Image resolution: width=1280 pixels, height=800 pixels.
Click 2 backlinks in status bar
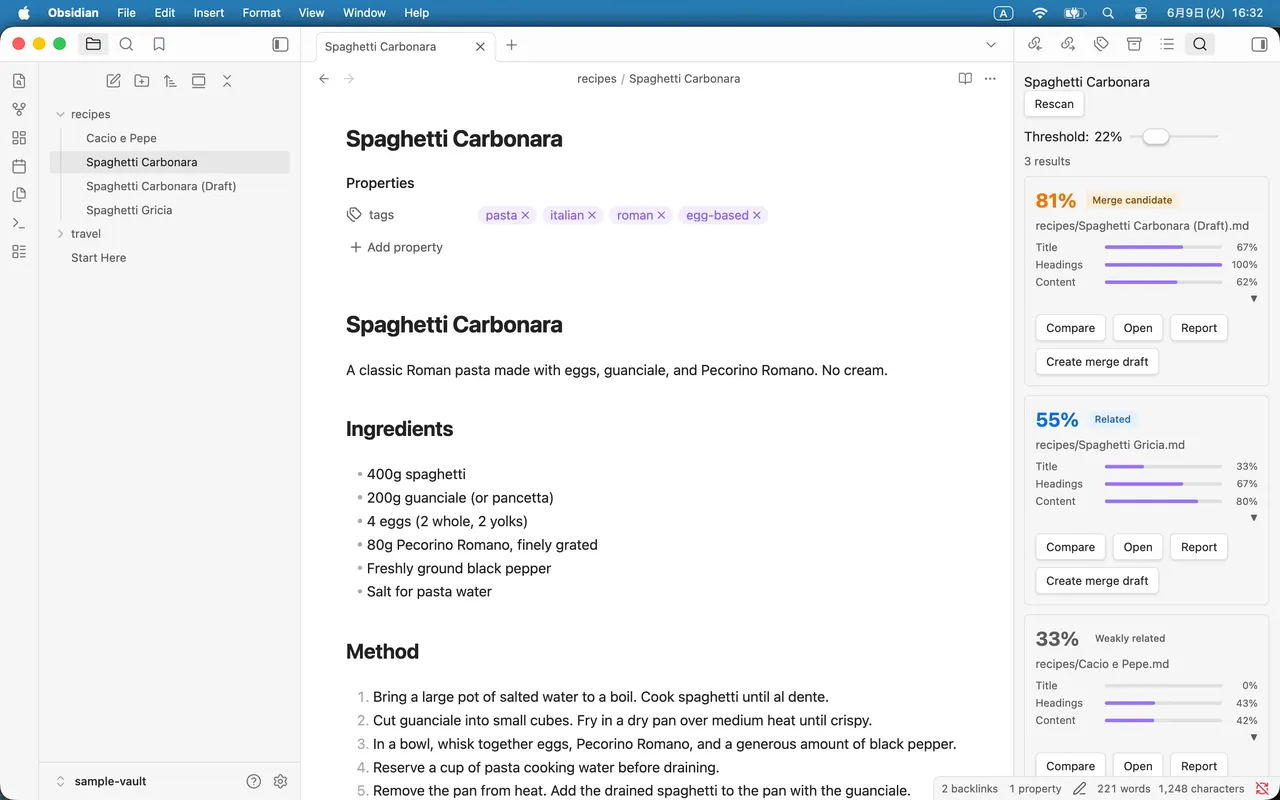click(970, 789)
